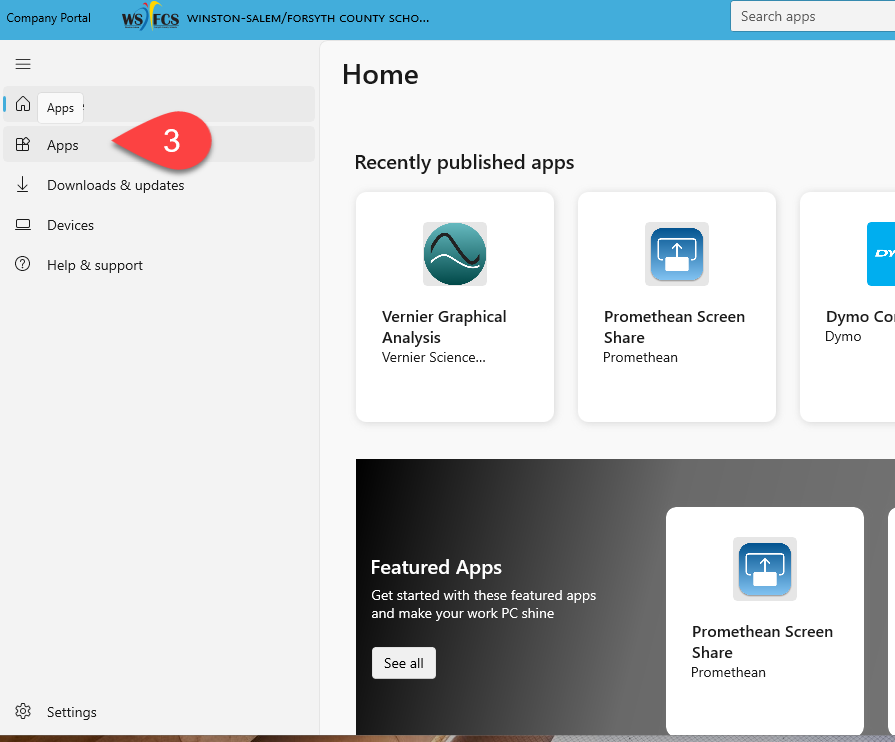This screenshot has height=742, width=895.
Task: Click the Recently published apps heading
Action: coord(464,163)
